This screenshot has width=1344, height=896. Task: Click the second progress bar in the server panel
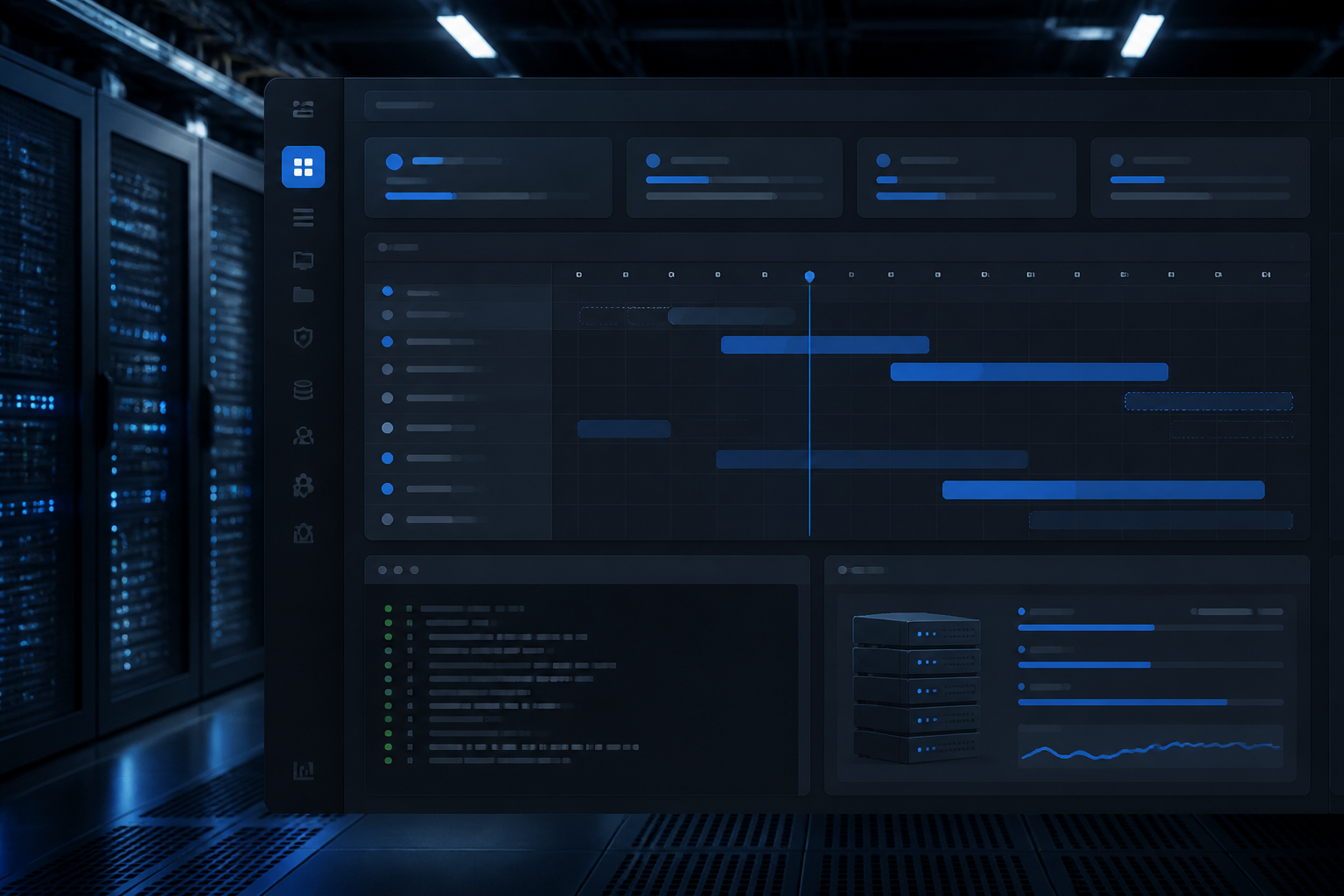pos(1151,665)
